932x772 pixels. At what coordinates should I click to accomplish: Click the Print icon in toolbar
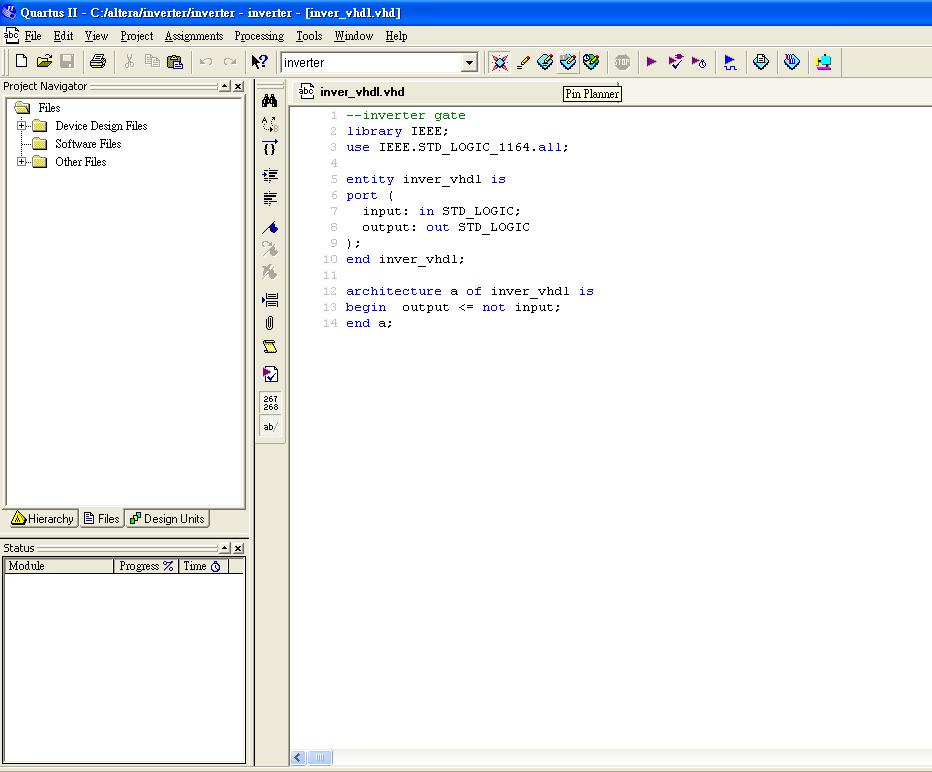pyautogui.click(x=98, y=62)
